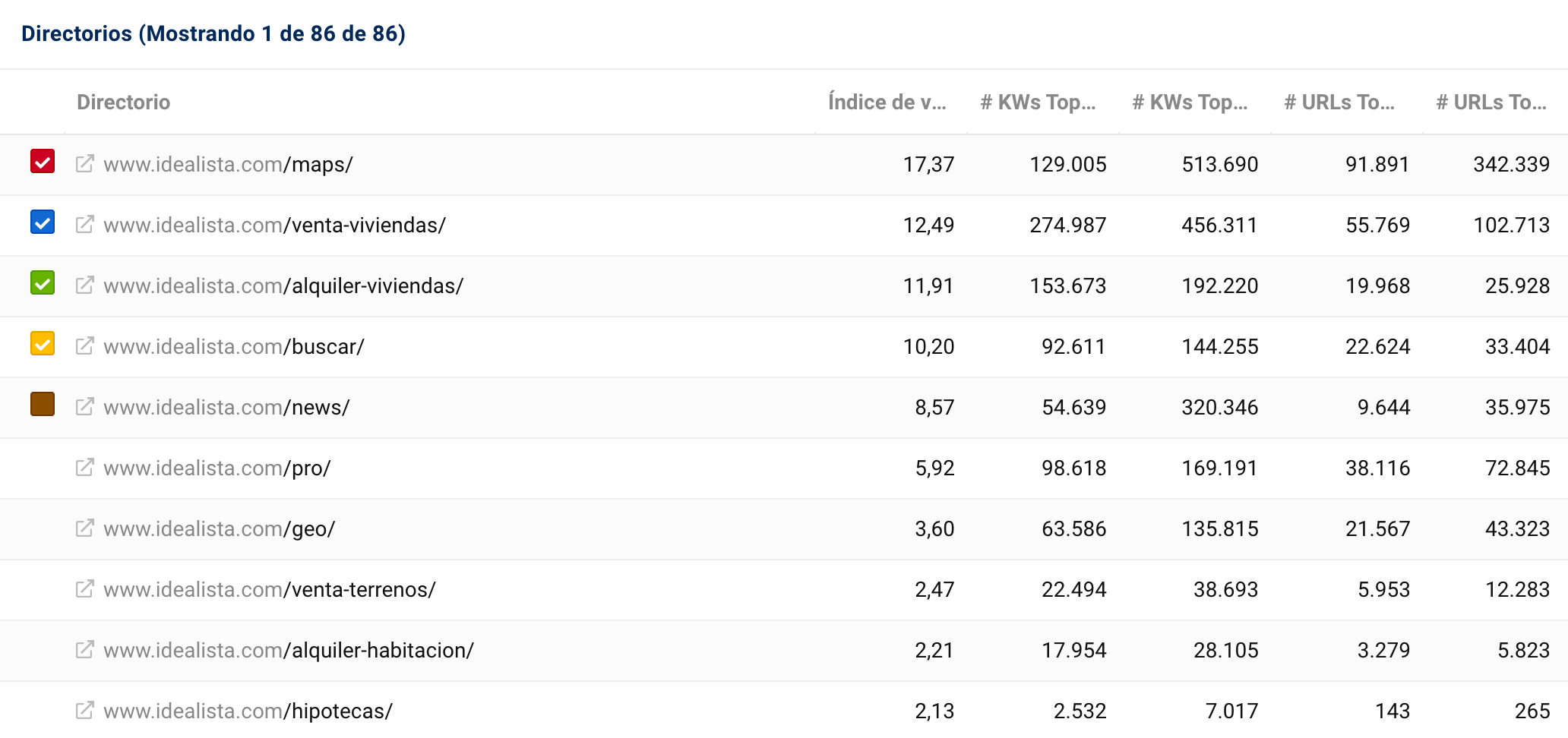This screenshot has width=1568, height=738.
Task: Toggle the yellow /buscar/ checkbox
Action: click(43, 344)
